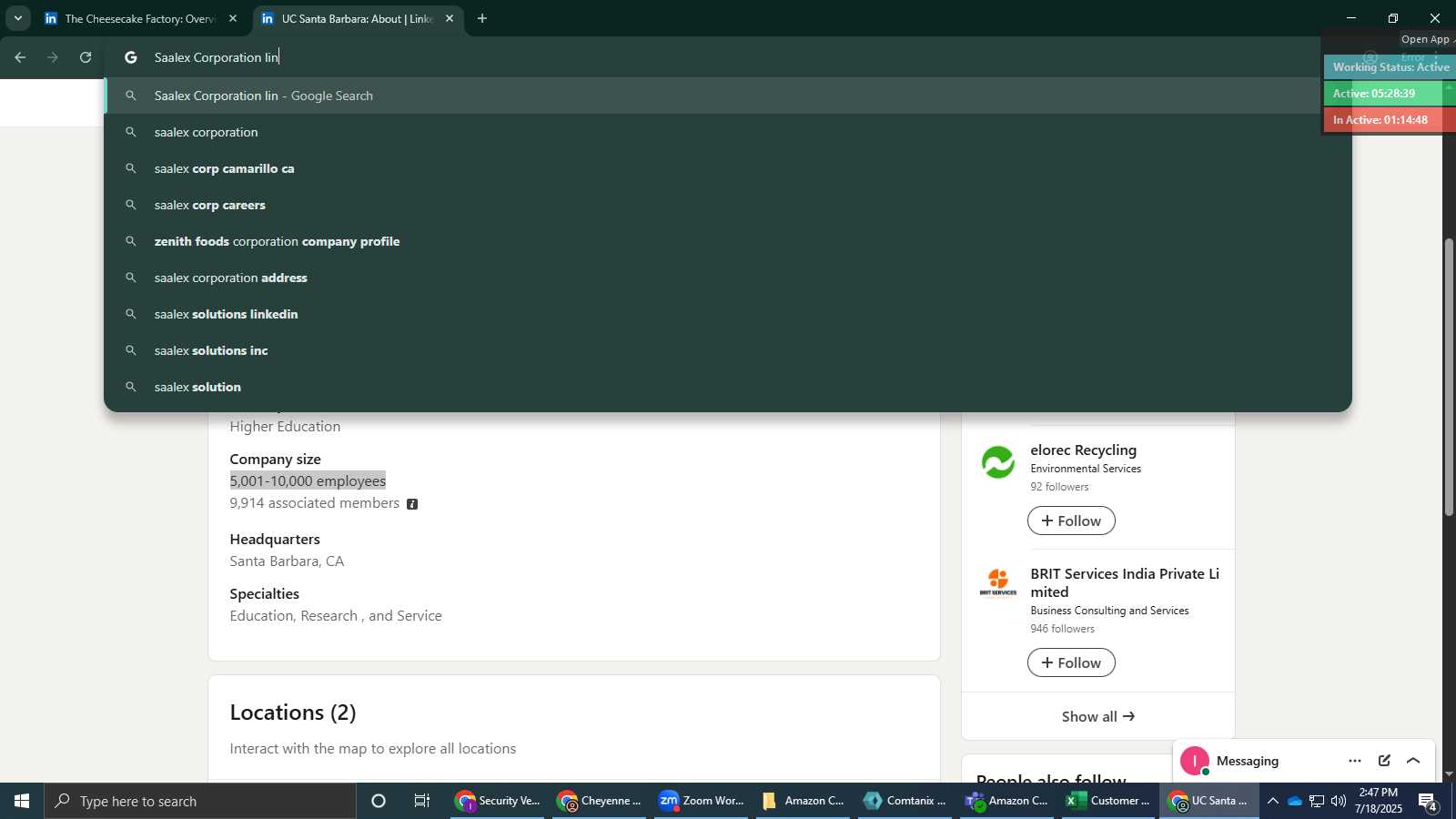Open Windows Start menu

[22, 801]
